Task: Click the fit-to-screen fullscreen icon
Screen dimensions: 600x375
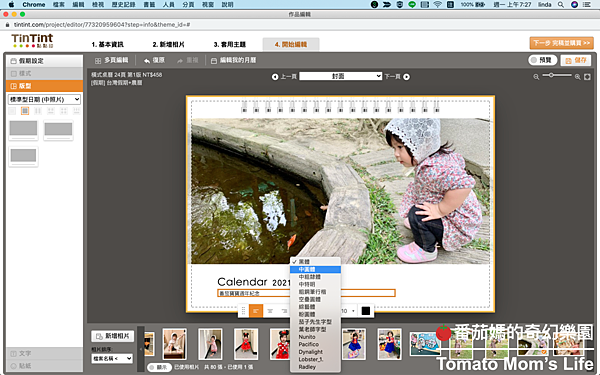Action: point(587,77)
